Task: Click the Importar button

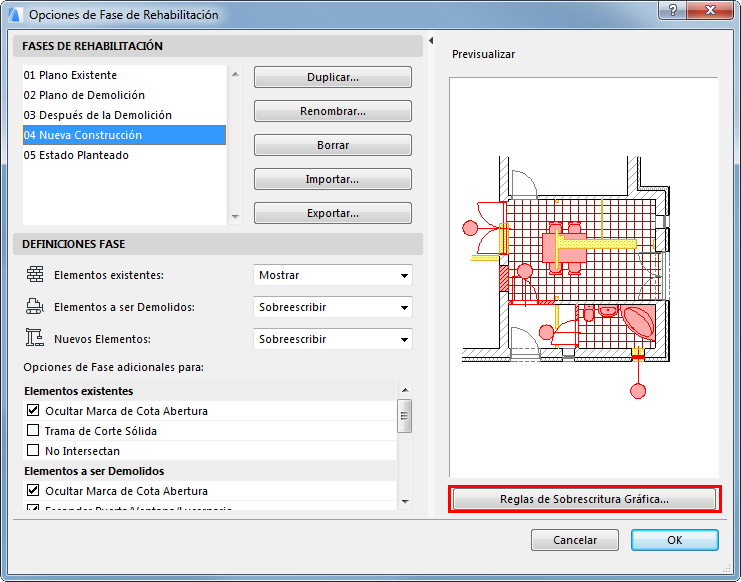Action: click(x=333, y=179)
